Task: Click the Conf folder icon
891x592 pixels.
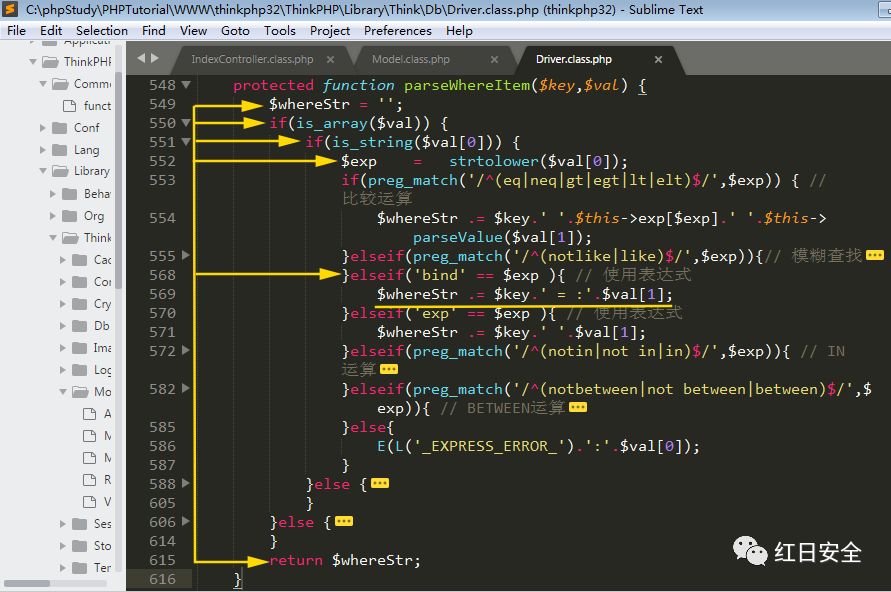Action: [60, 128]
